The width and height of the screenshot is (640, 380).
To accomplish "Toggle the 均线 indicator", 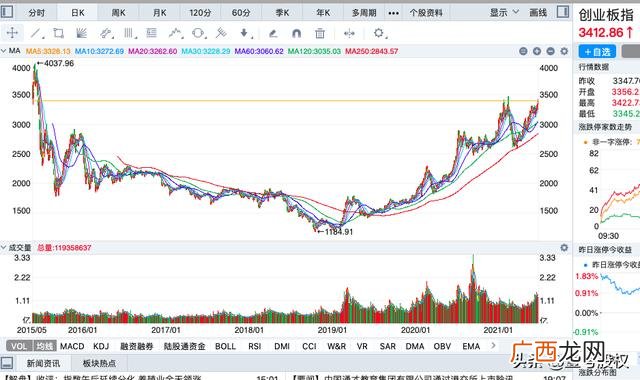I will pyautogui.click(x=44, y=346).
